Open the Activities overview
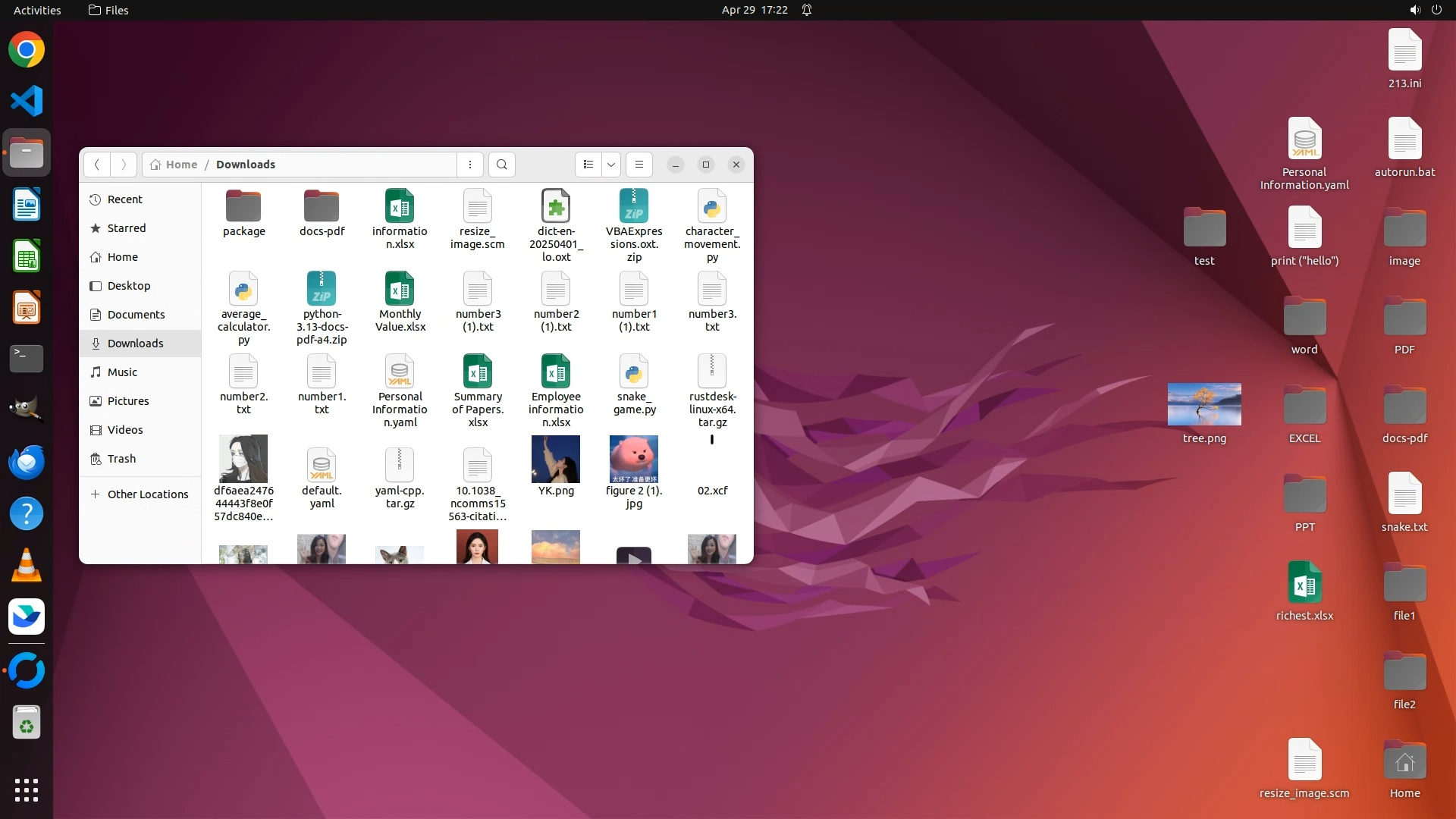The width and height of the screenshot is (1456, 819). click(37, 10)
